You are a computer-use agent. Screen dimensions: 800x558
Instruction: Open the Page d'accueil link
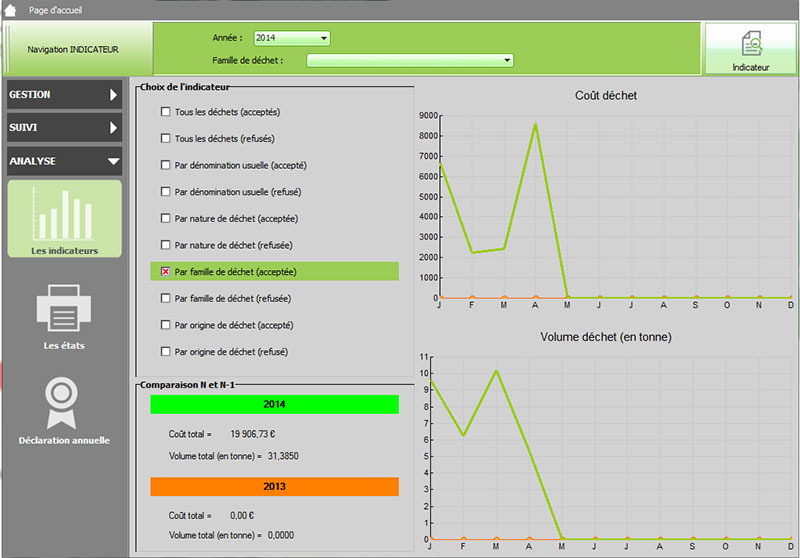(55, 10)
